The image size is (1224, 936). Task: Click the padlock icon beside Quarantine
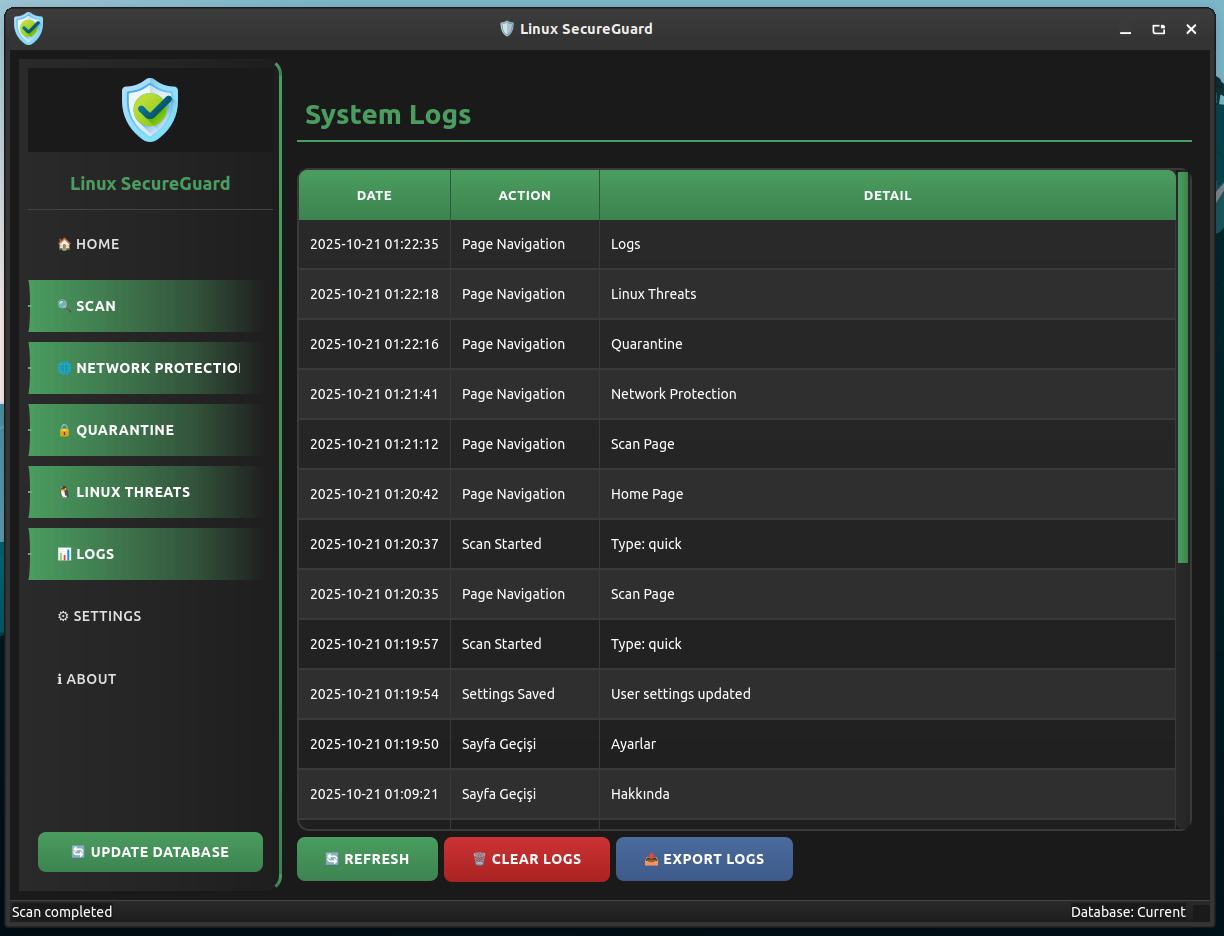click(64, 430)
